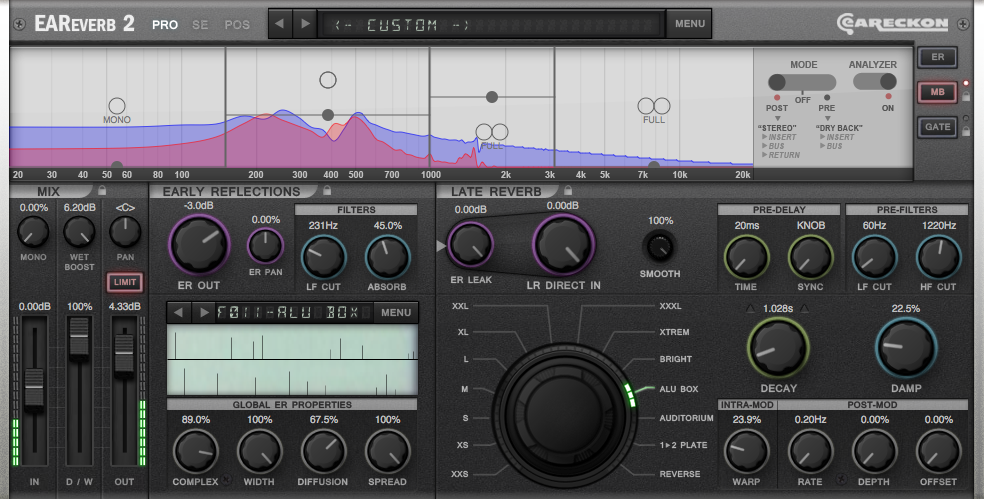Open the ER pattern MENU

[395, 313]
